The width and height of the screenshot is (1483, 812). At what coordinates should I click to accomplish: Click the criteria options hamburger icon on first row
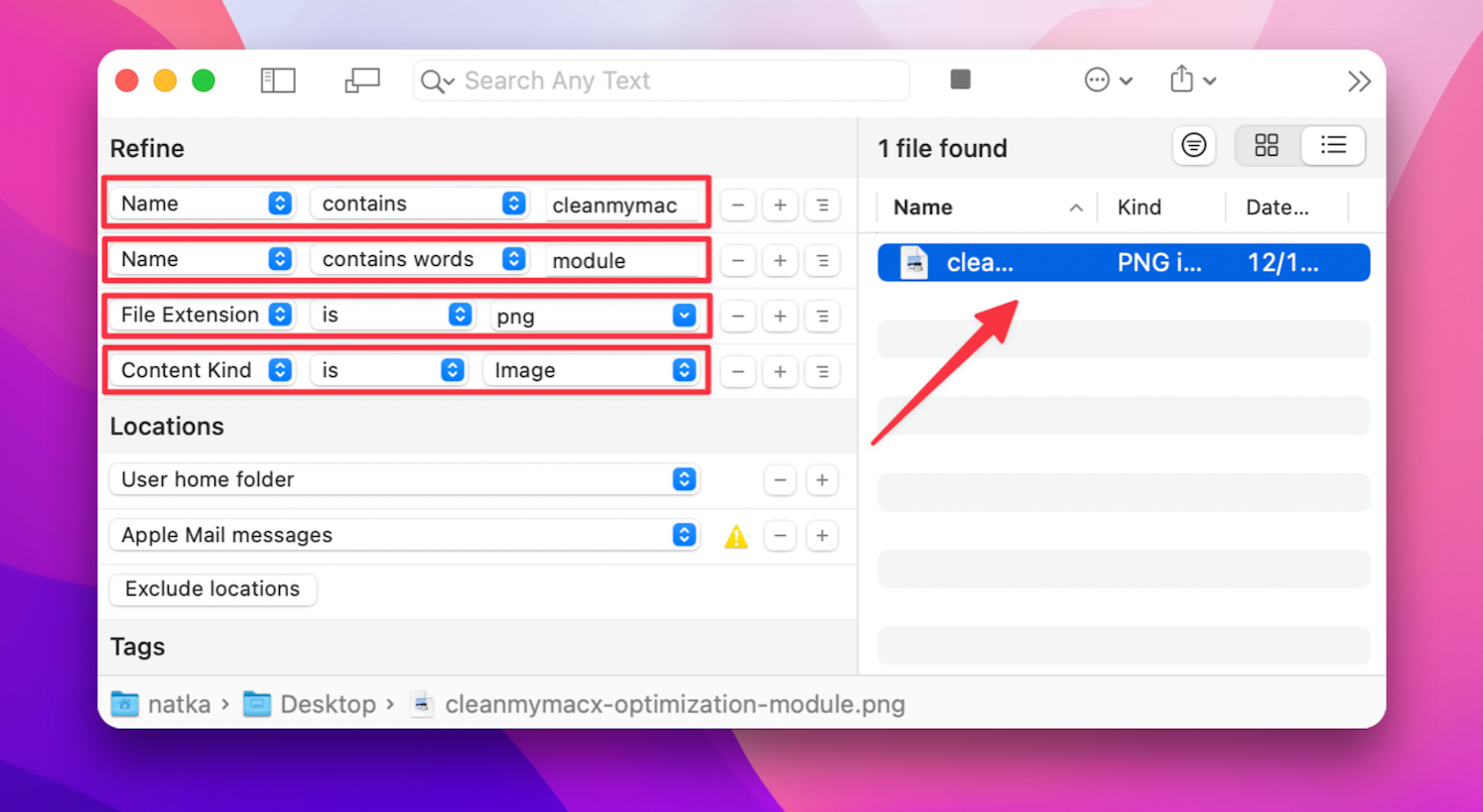tap(822, 204)
